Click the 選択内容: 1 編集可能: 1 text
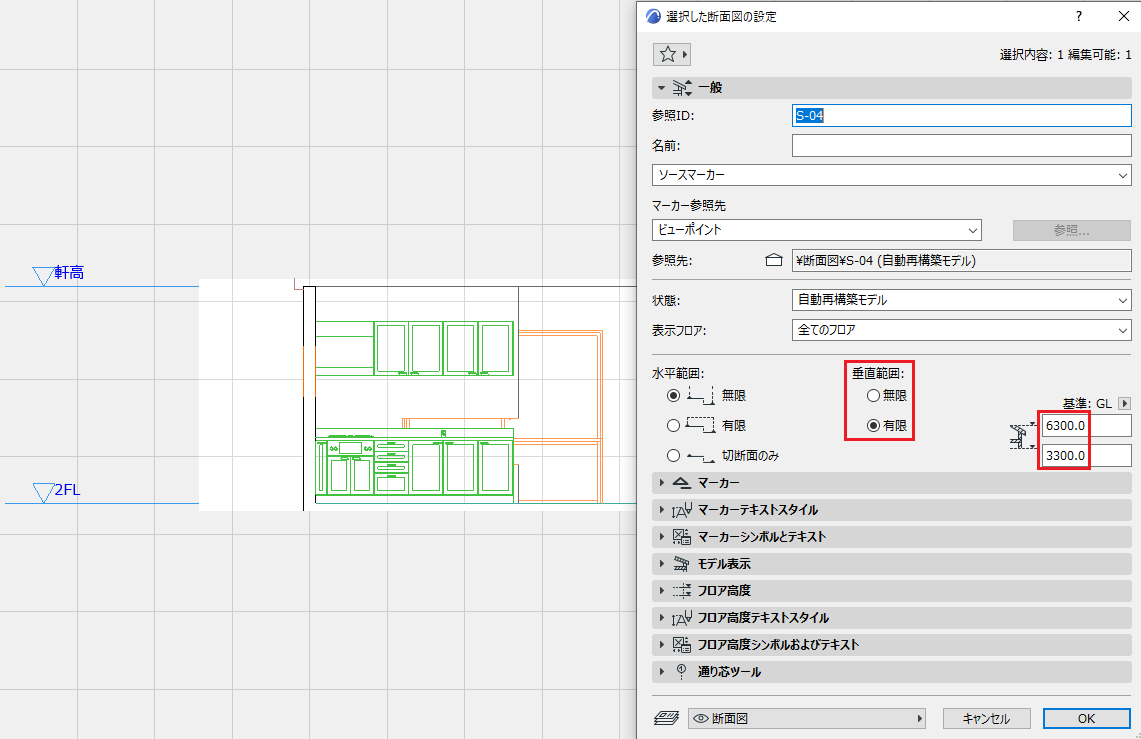This screenshot has width=1141, height=739. tap(1065, 55)
